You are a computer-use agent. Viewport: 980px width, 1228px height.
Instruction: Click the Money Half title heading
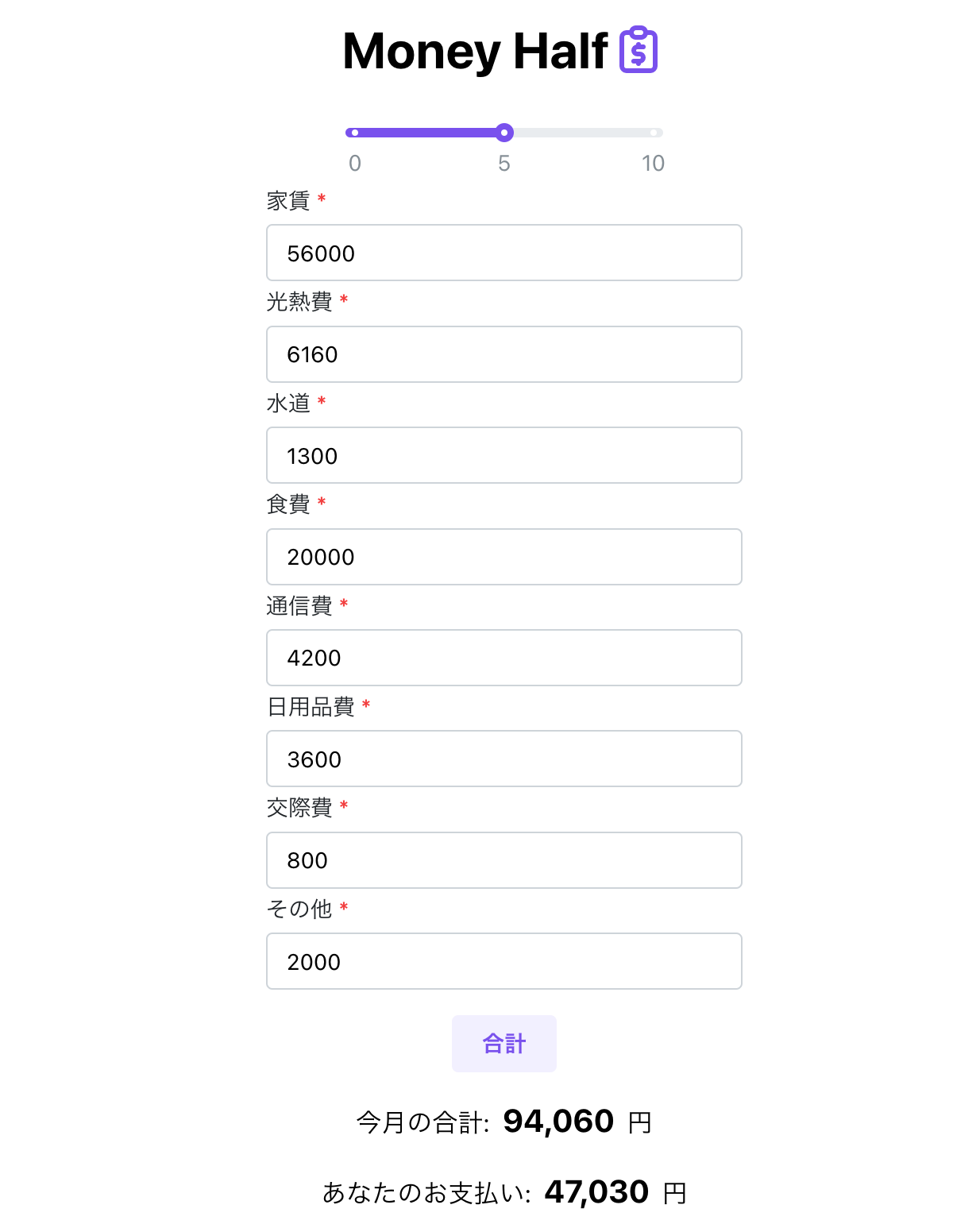[x=475, y=52]
